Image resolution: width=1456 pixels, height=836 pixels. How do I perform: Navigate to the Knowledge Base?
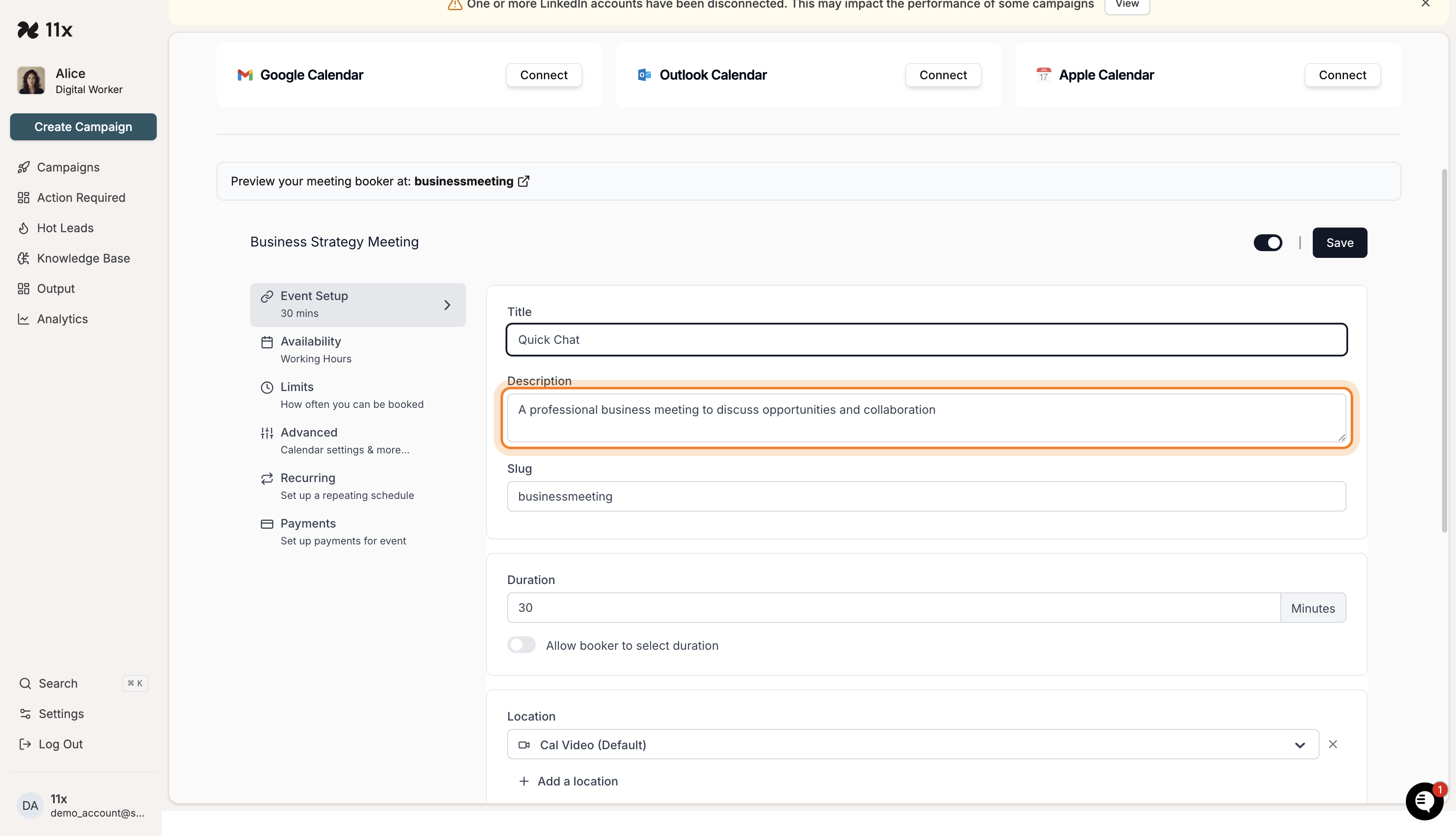click(x=83, y=258)
